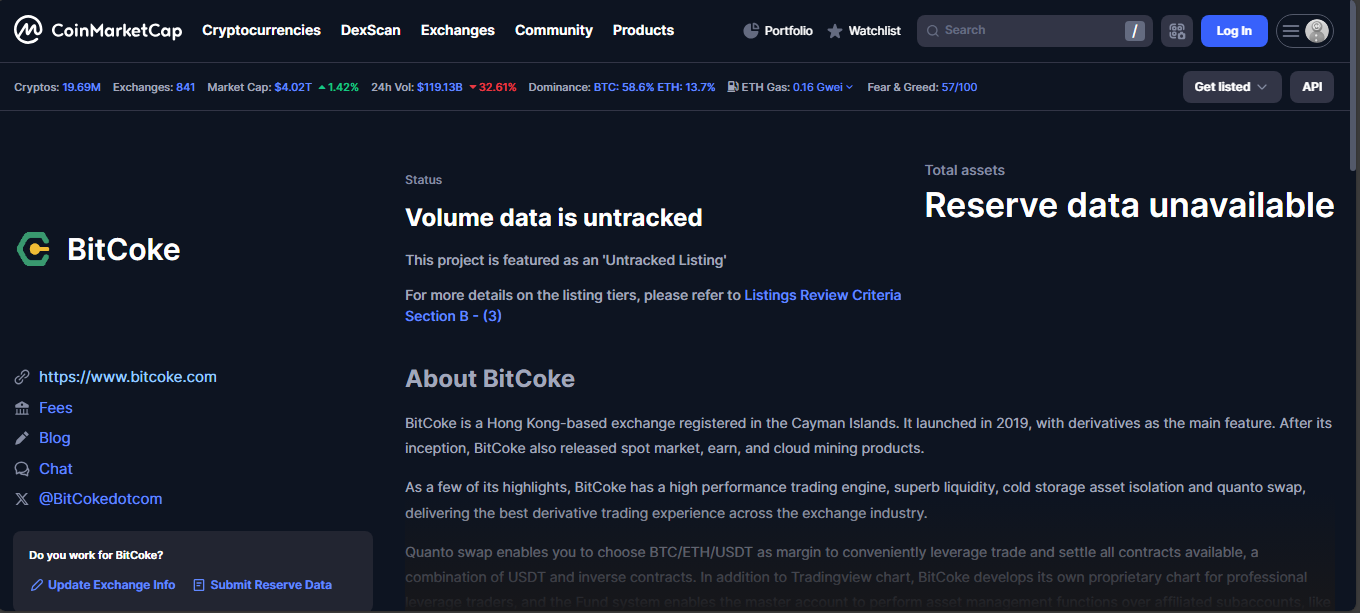Click the QR code scan icon
1360x613 pixels.
(1176, 31)
